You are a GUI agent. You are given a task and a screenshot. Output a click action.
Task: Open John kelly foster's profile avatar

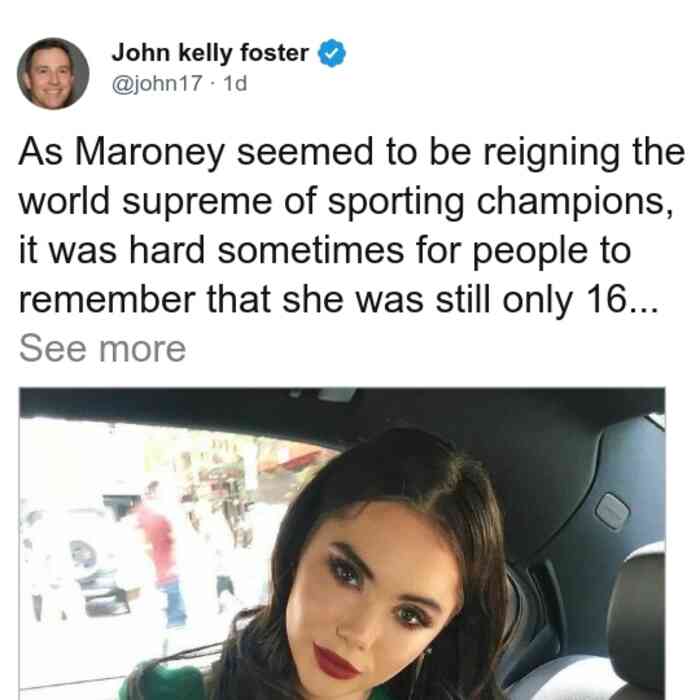pos(53,74)
